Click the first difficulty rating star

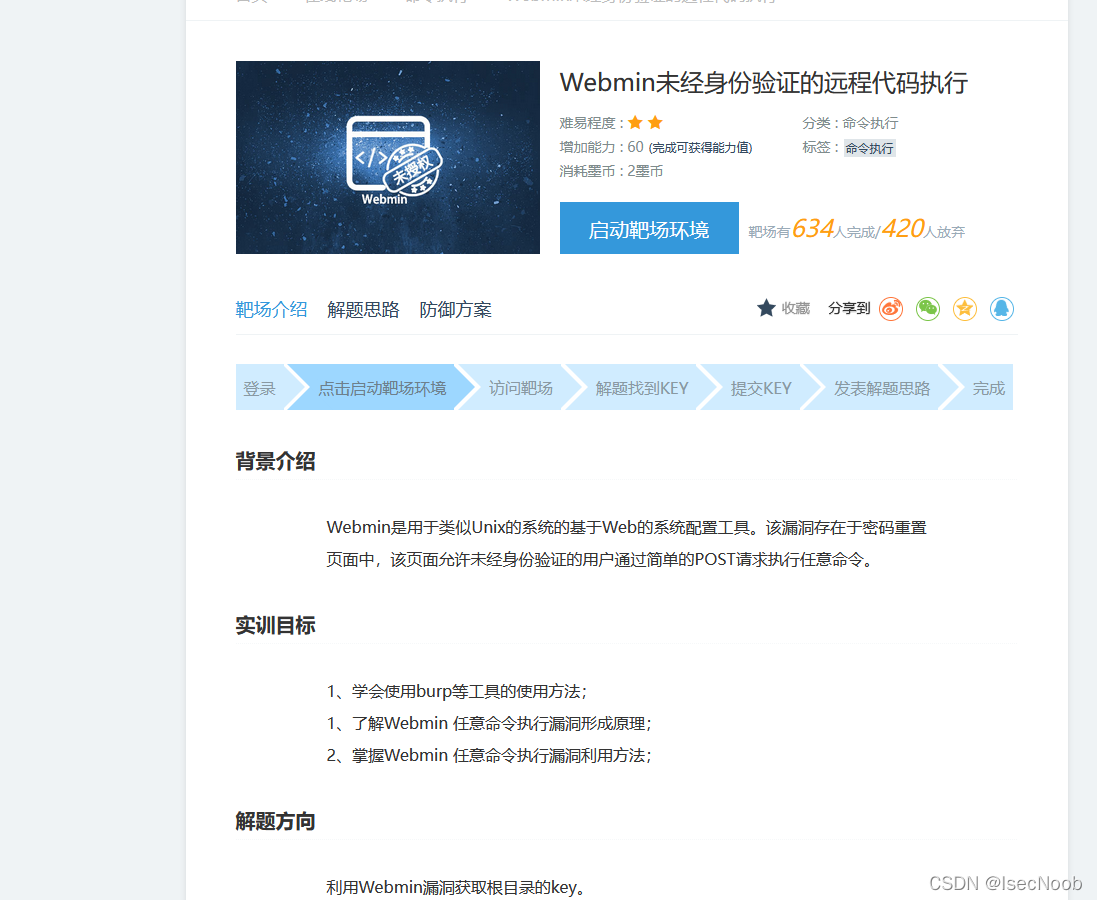click(636, 123)
